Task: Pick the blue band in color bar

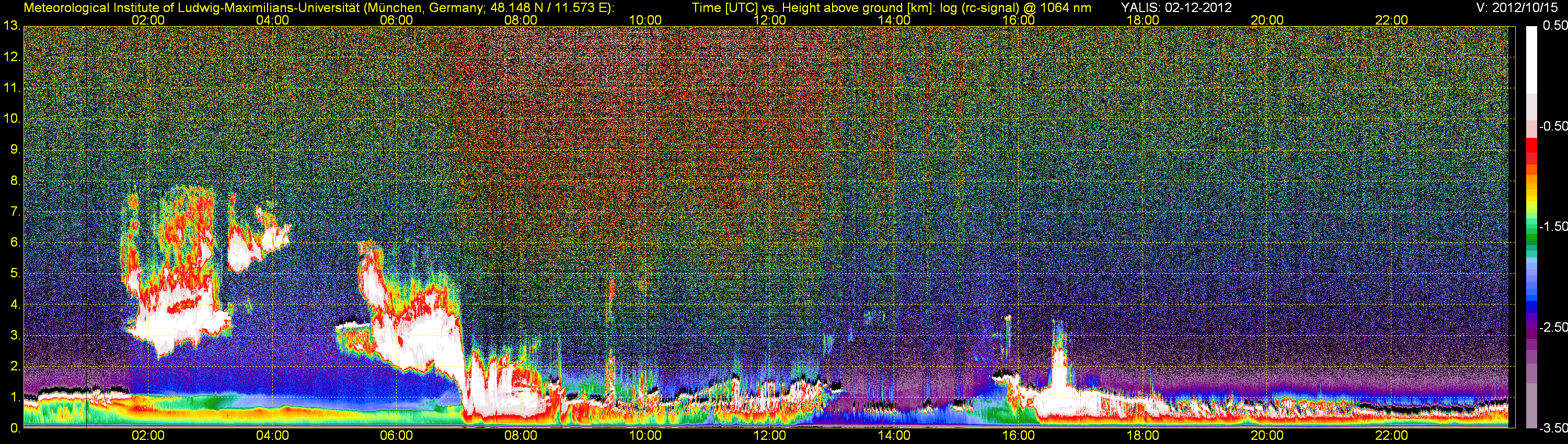Action: point(1531,301)
